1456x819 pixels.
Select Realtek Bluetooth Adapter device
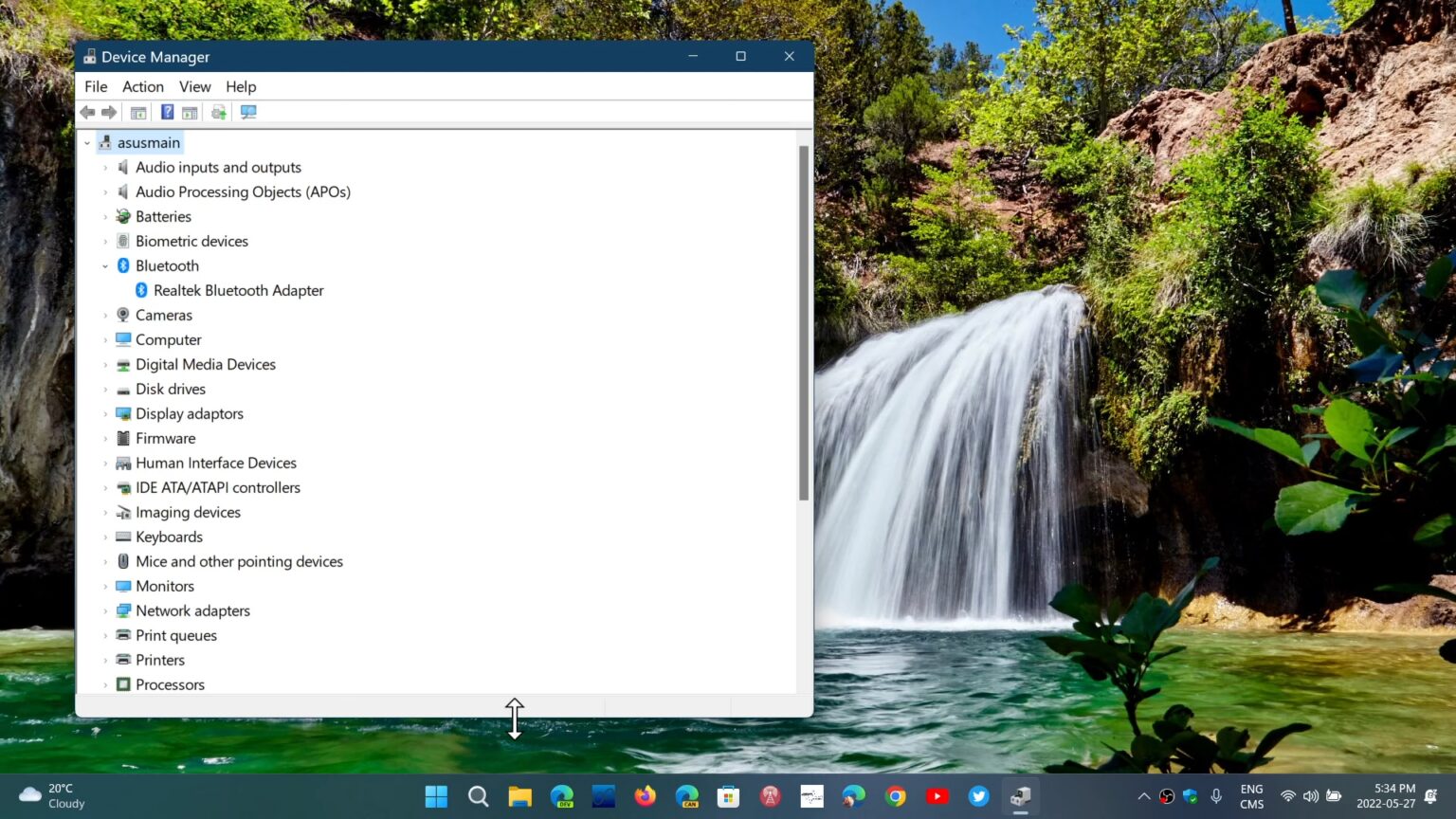pos(238,291)
